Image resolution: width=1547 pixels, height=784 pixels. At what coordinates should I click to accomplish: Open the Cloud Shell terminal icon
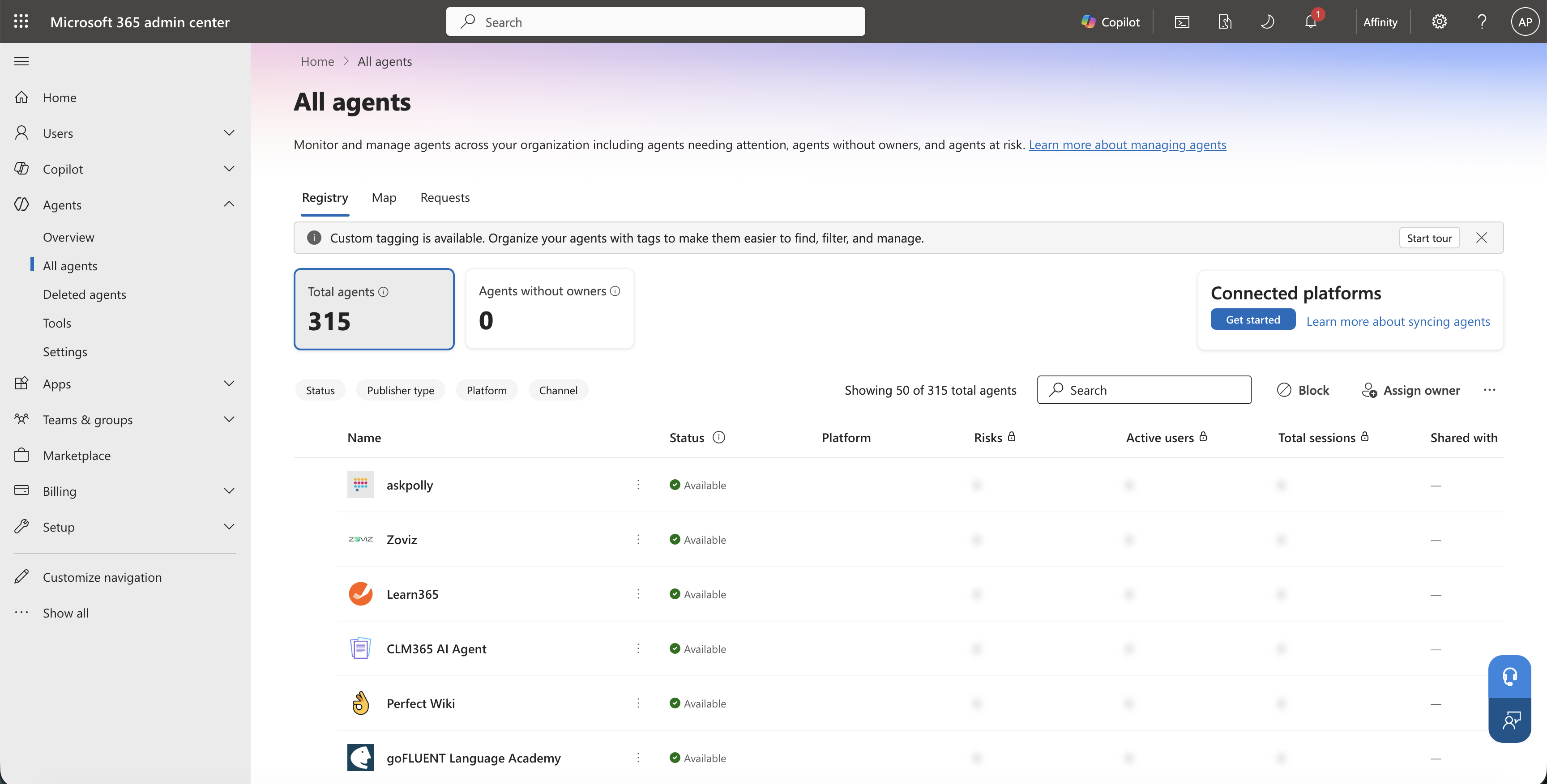coord(1181,21)
